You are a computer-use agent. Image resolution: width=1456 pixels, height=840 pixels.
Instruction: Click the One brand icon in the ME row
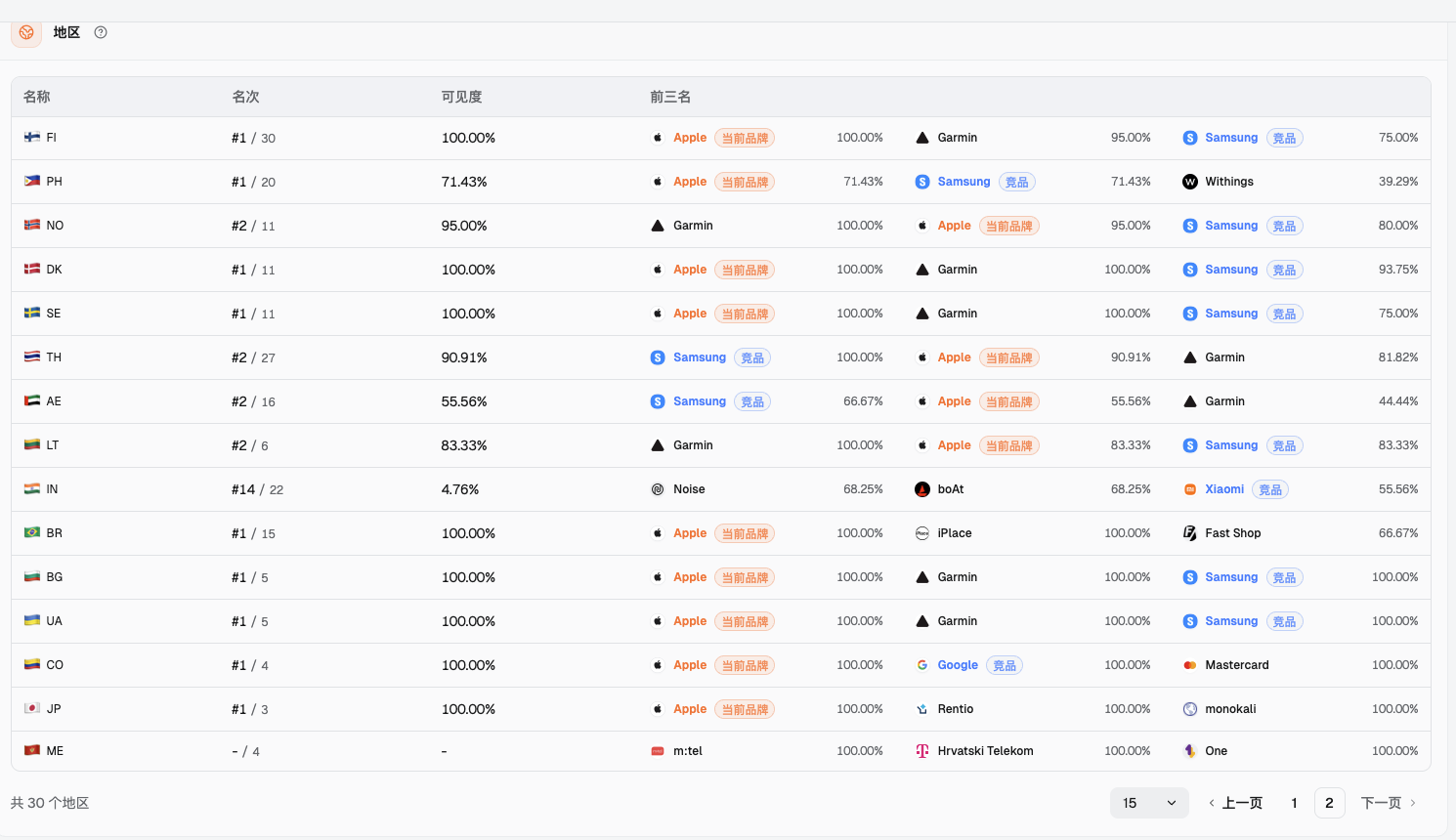coord(1190,751)
